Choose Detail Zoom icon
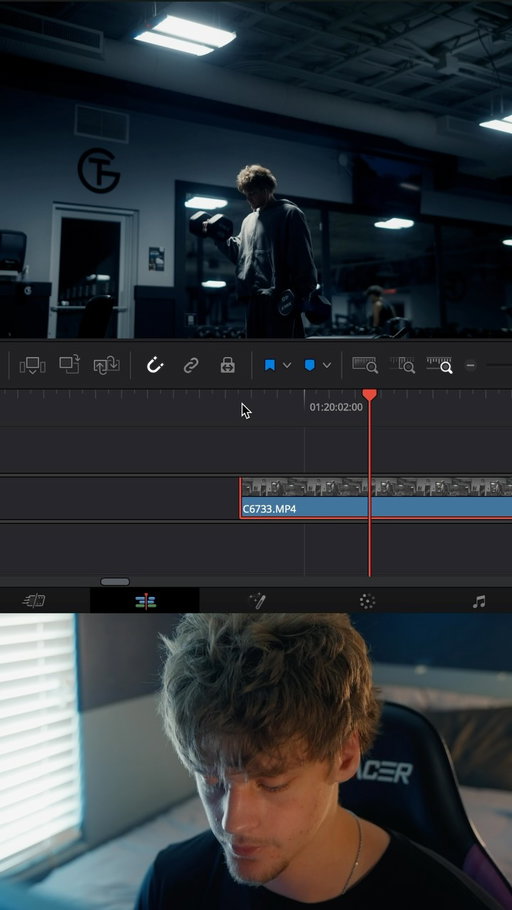 coord(402,364)
